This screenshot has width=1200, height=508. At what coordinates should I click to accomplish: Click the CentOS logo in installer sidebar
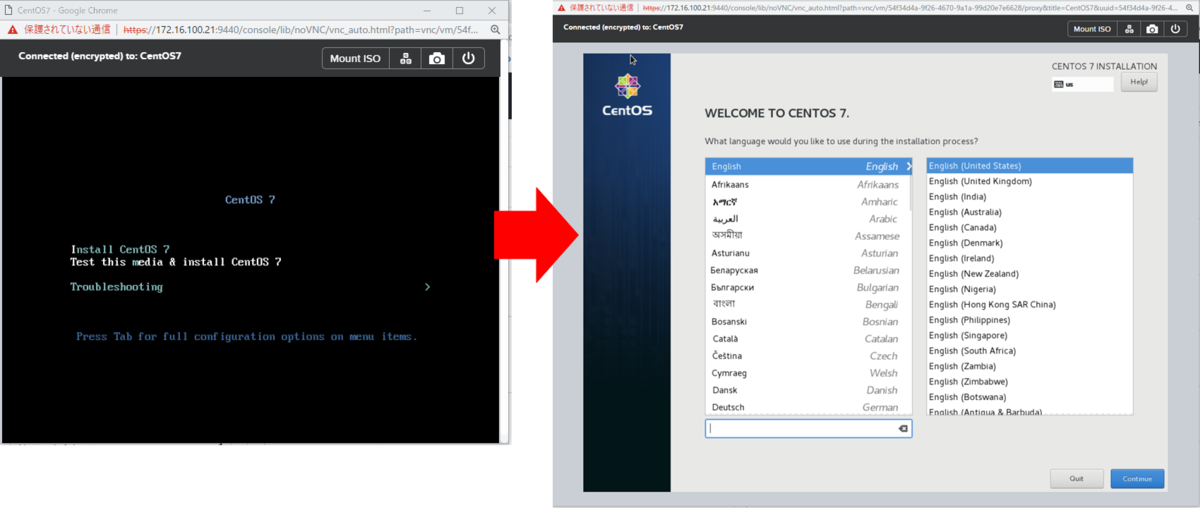coord(627,95)
